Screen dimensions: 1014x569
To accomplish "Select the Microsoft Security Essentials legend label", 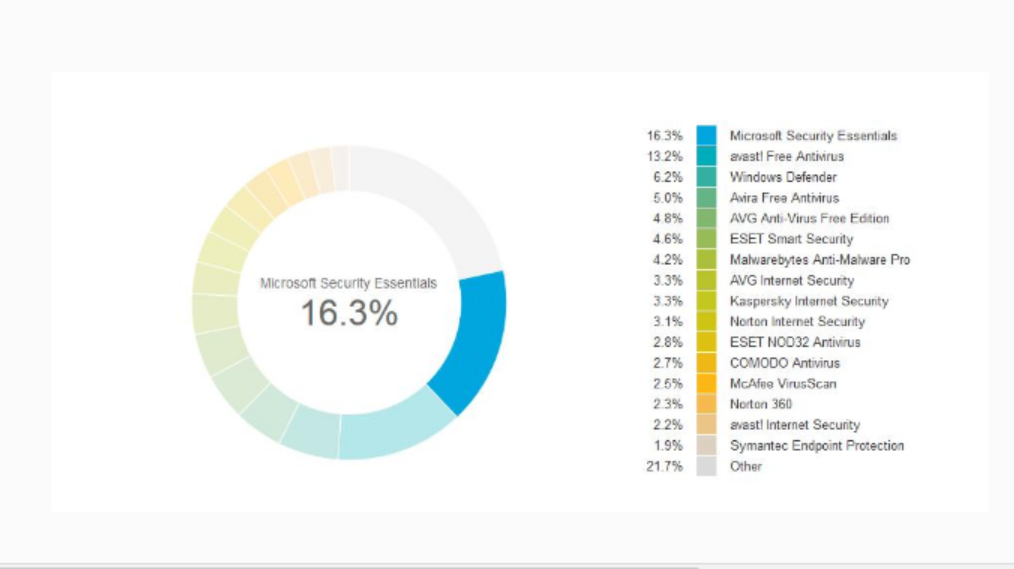I will coord(813,136).
